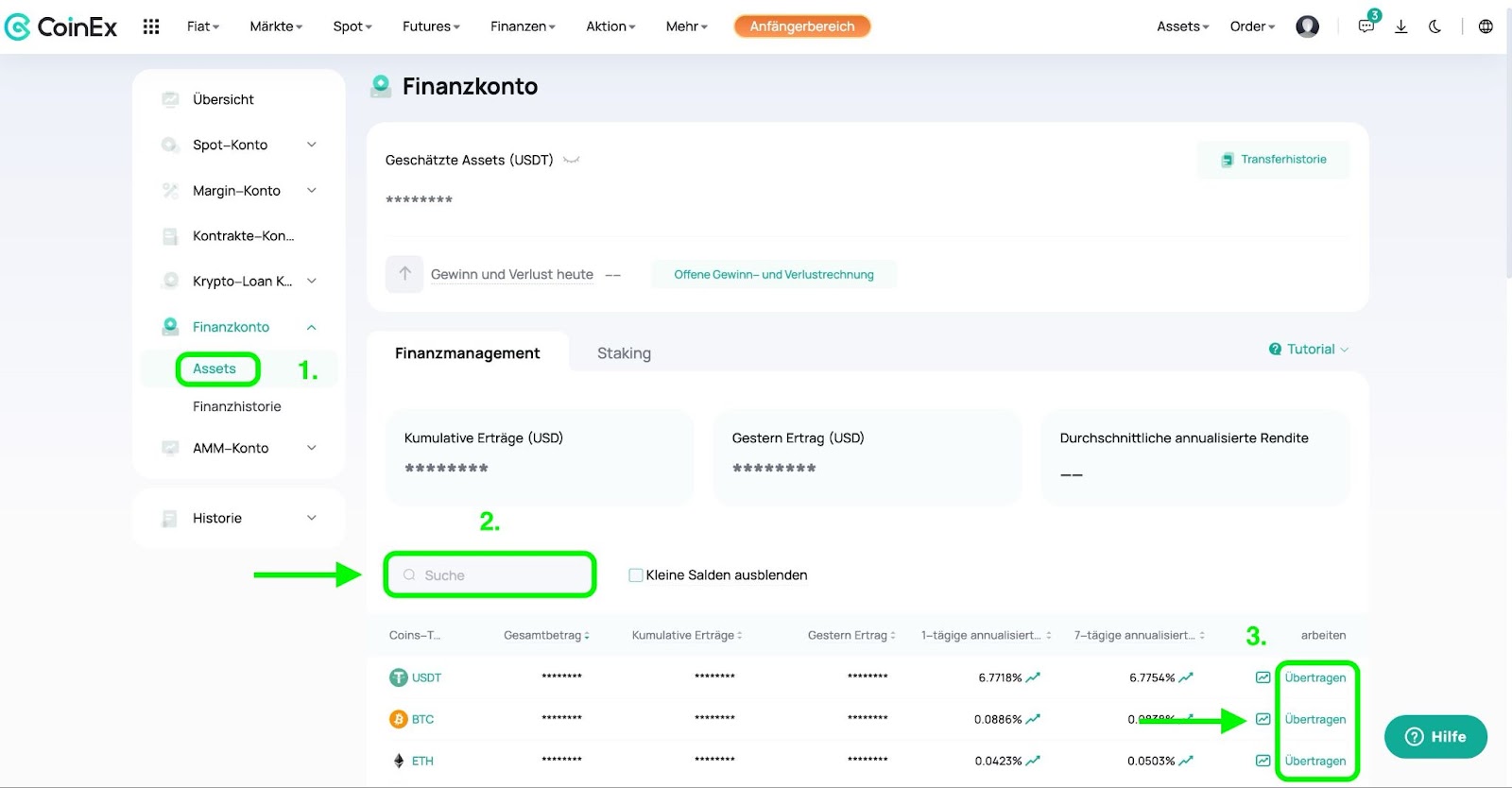1512x788 pixels.
Task: Open the Mehr navigation menu
Action: 686,26
